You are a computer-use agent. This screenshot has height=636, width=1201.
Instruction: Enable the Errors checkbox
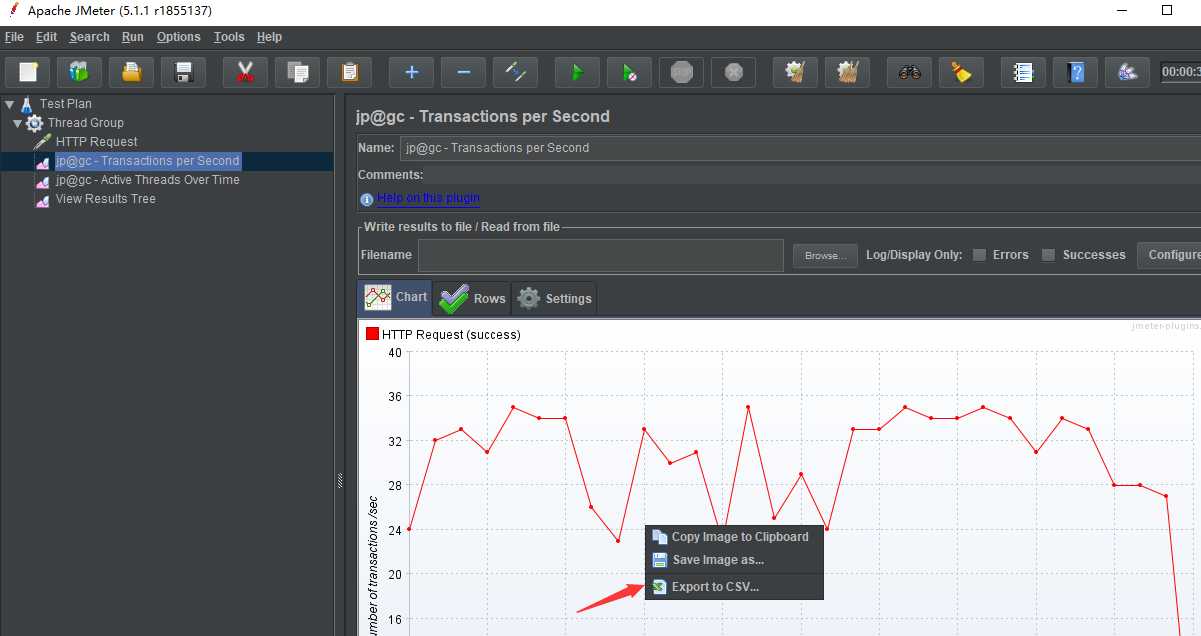pos(979,255)
